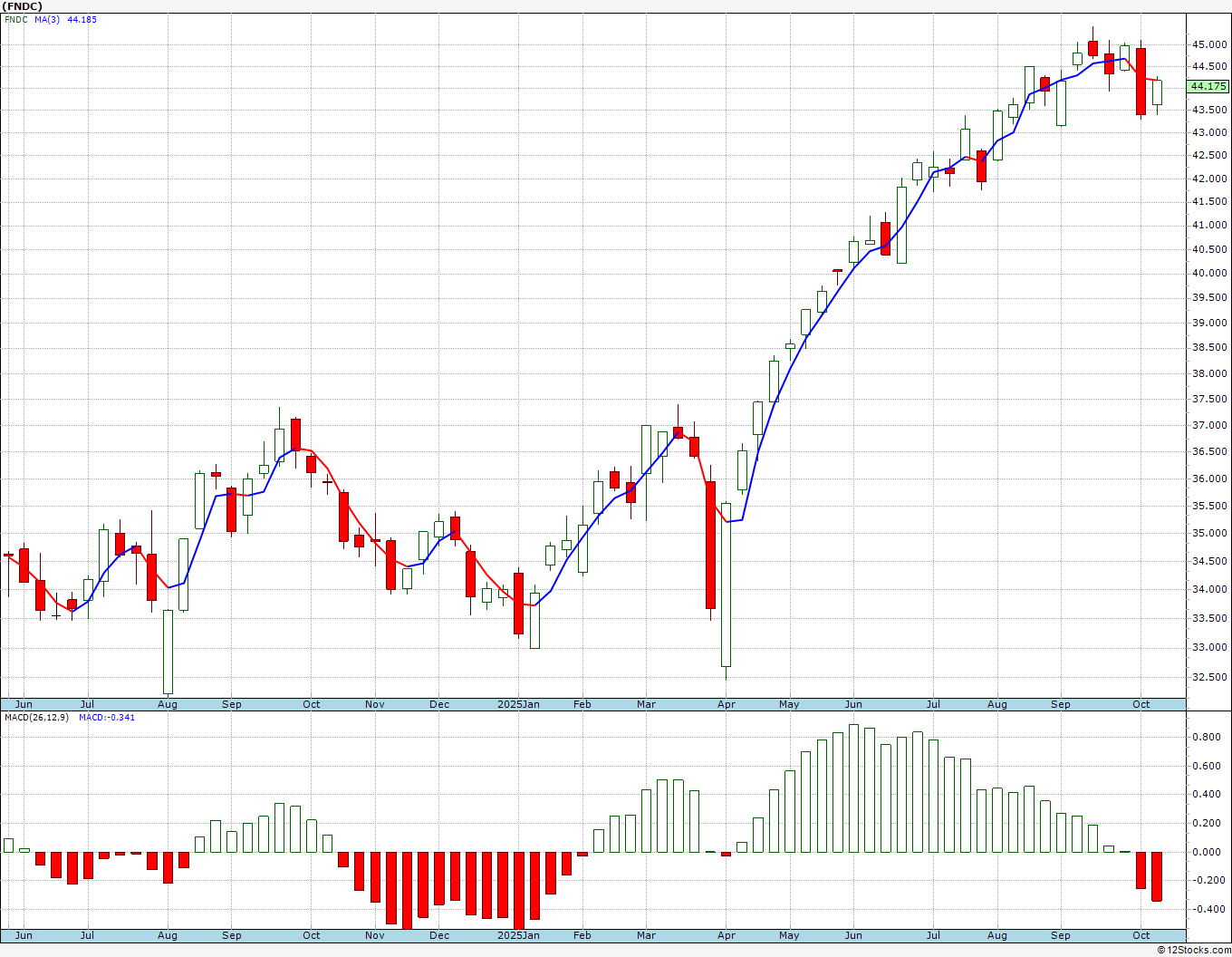Click the MA(3) indicator label
The height and width of the screenshot is (957, 1232).
47,19
